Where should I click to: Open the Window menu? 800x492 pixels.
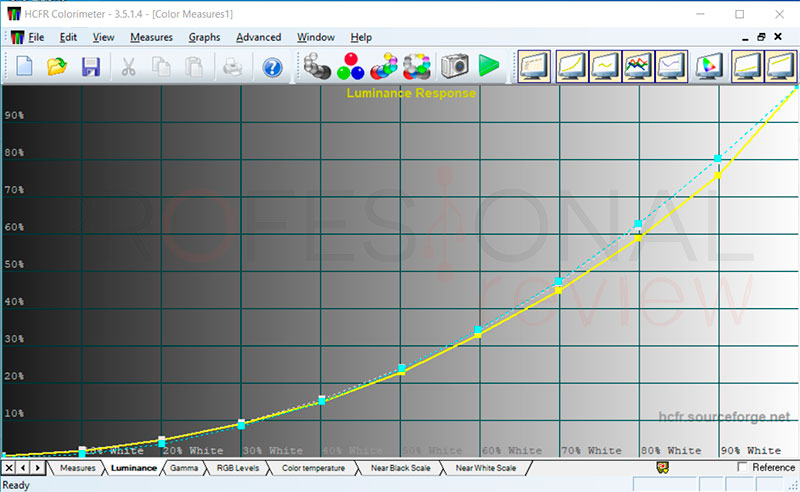[x=315, y=37]
